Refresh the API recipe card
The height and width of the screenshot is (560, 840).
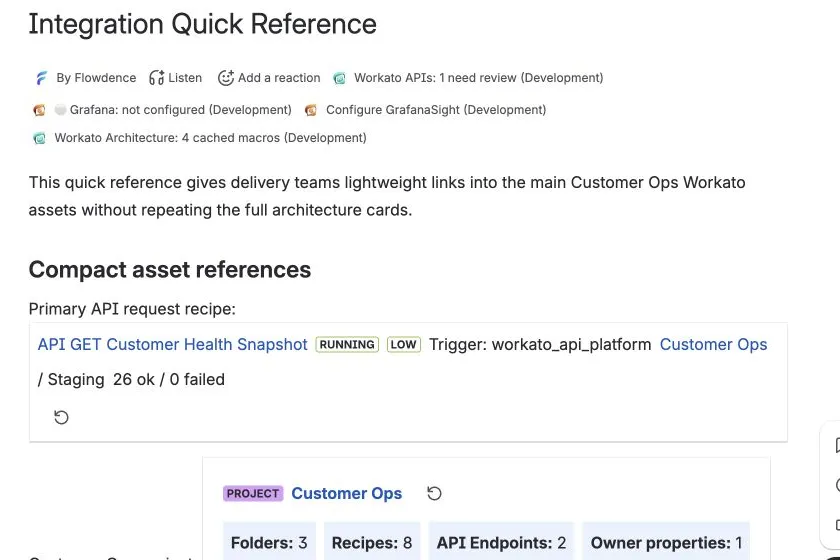tap(61, 417)
